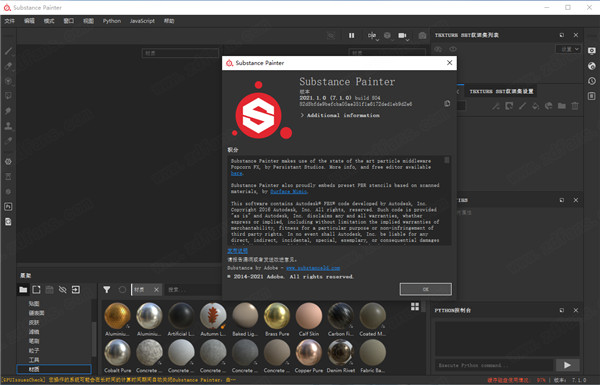
Task: Close the Texture Set list panel
Action: [576, 35]
